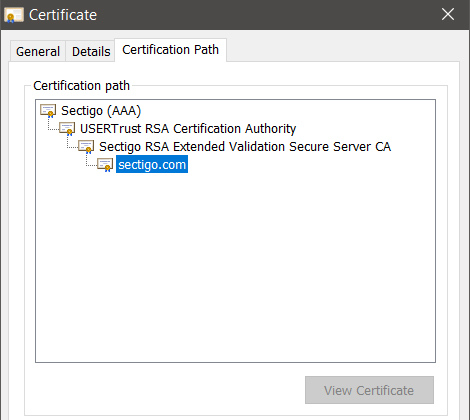
Task: Click the dotted tree connector before sectigo.com entry
Action: point(92,161)
